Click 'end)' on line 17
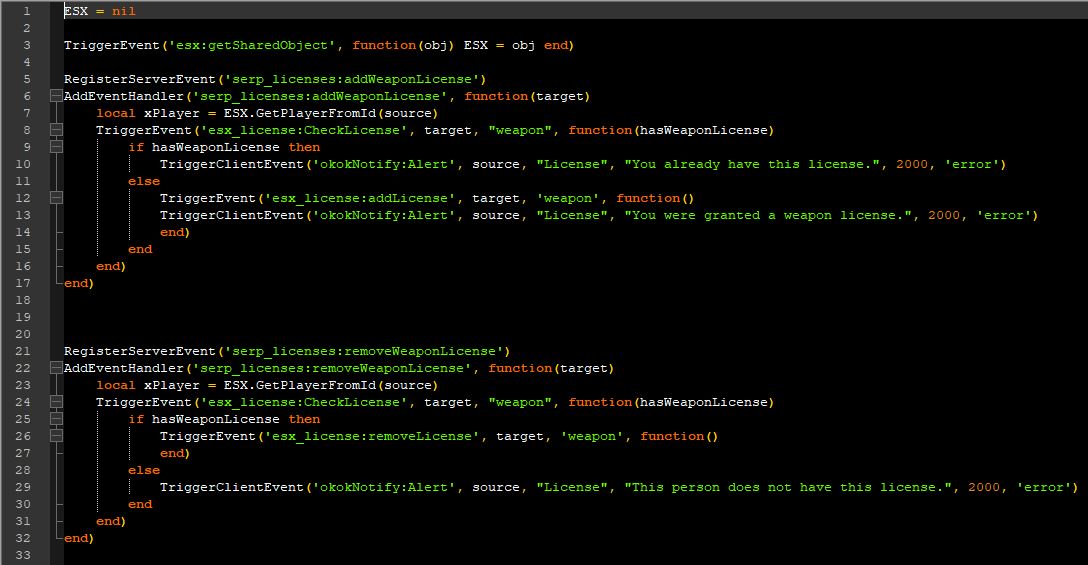This screenshot has height=565, width=1088. coord(79,283)
